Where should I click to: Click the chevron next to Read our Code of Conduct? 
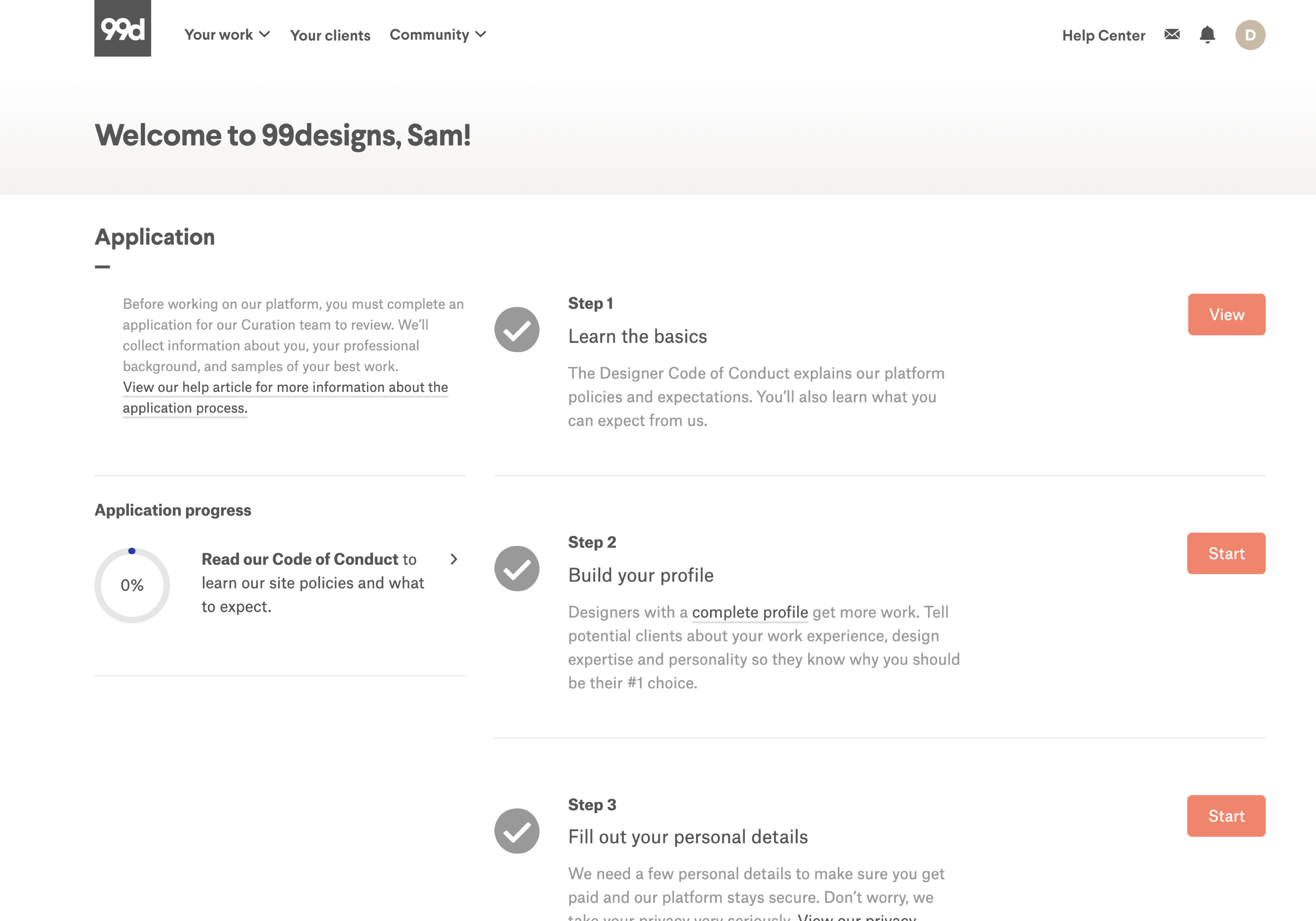pyautogui.click(x=453, y=559)
